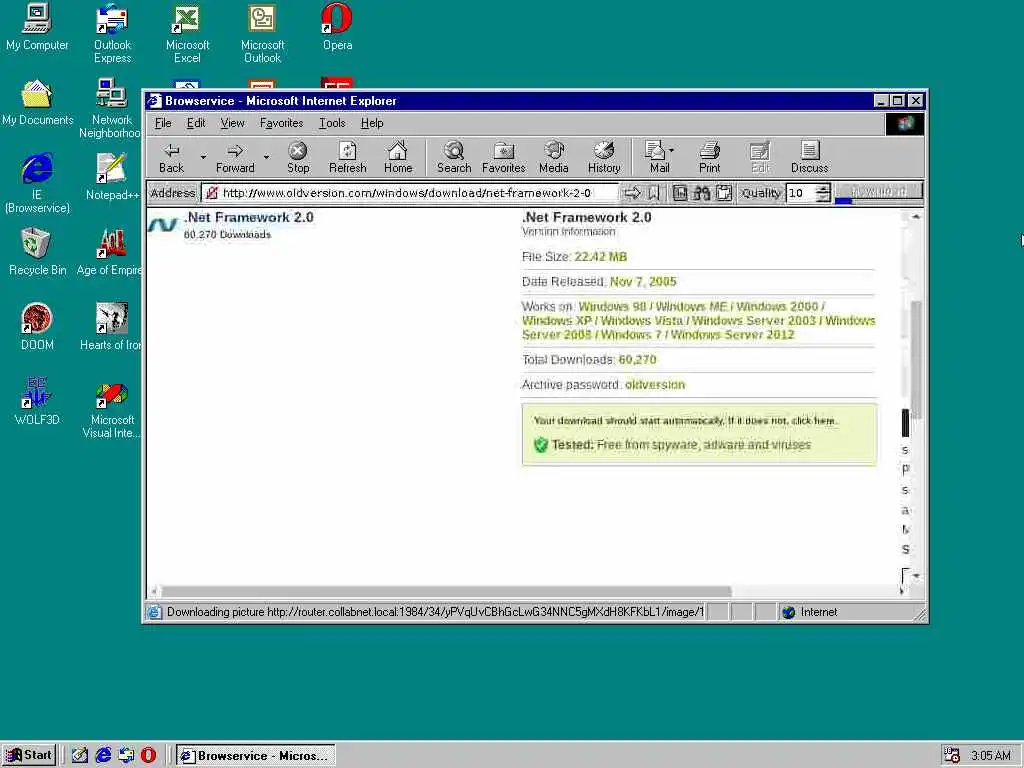Show browsing History
The height and width of the screenshot is (768, 1024).
click(x=603, y=157)
